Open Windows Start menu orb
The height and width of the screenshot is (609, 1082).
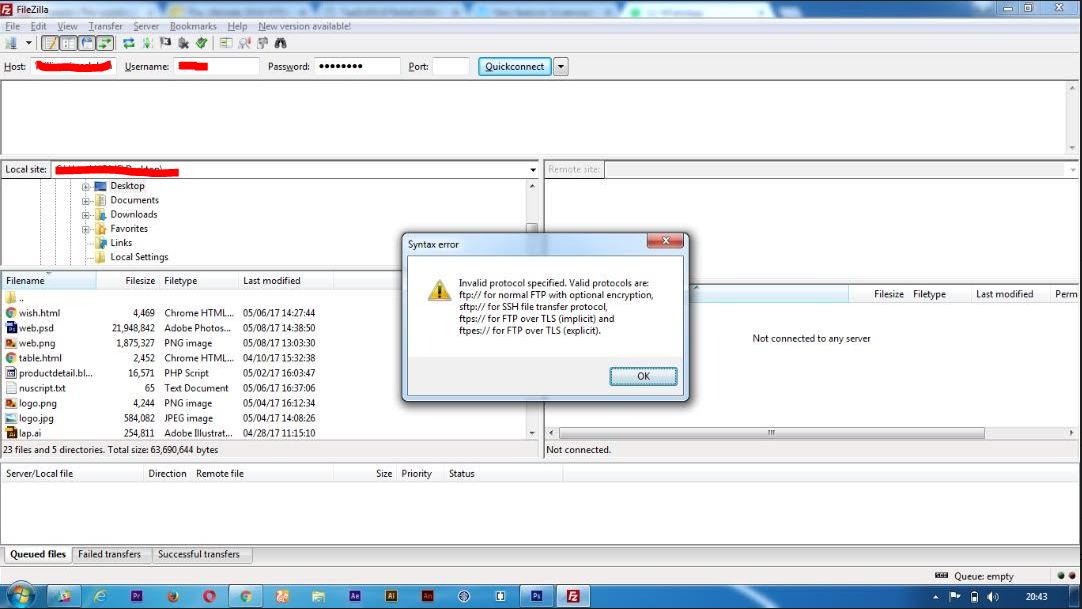(x=19, y=596)
